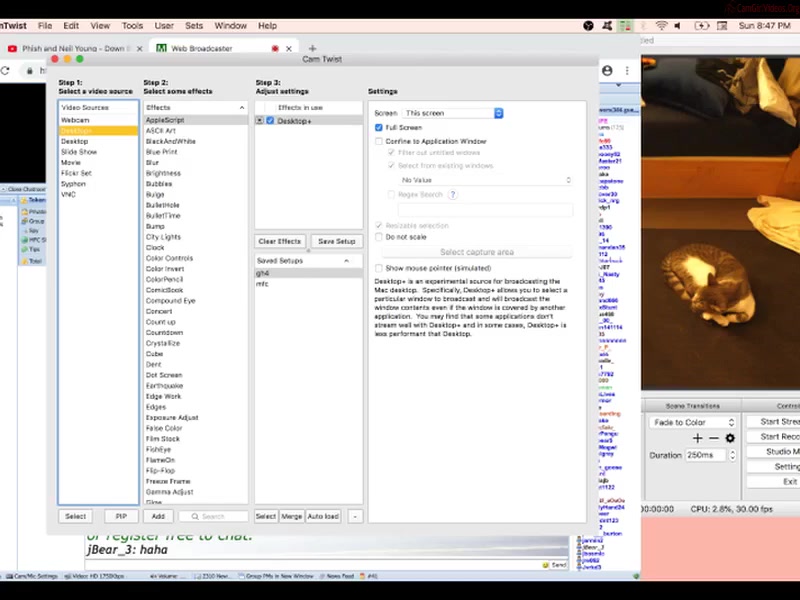The image size is (800, 600).
Task: Open the Fade to Color transition dropdown
Action: 693,422
